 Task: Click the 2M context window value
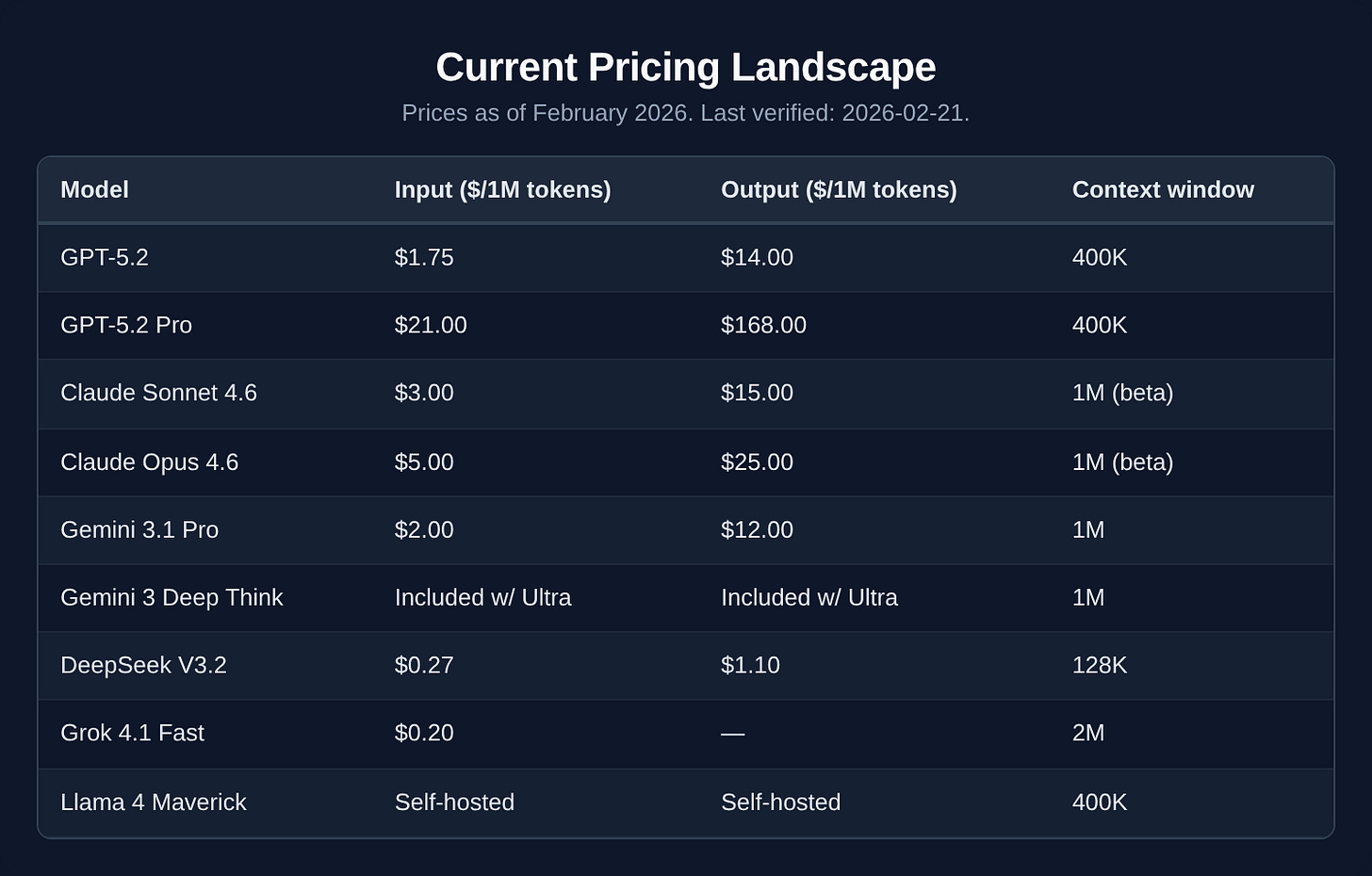click(1088, 733)
